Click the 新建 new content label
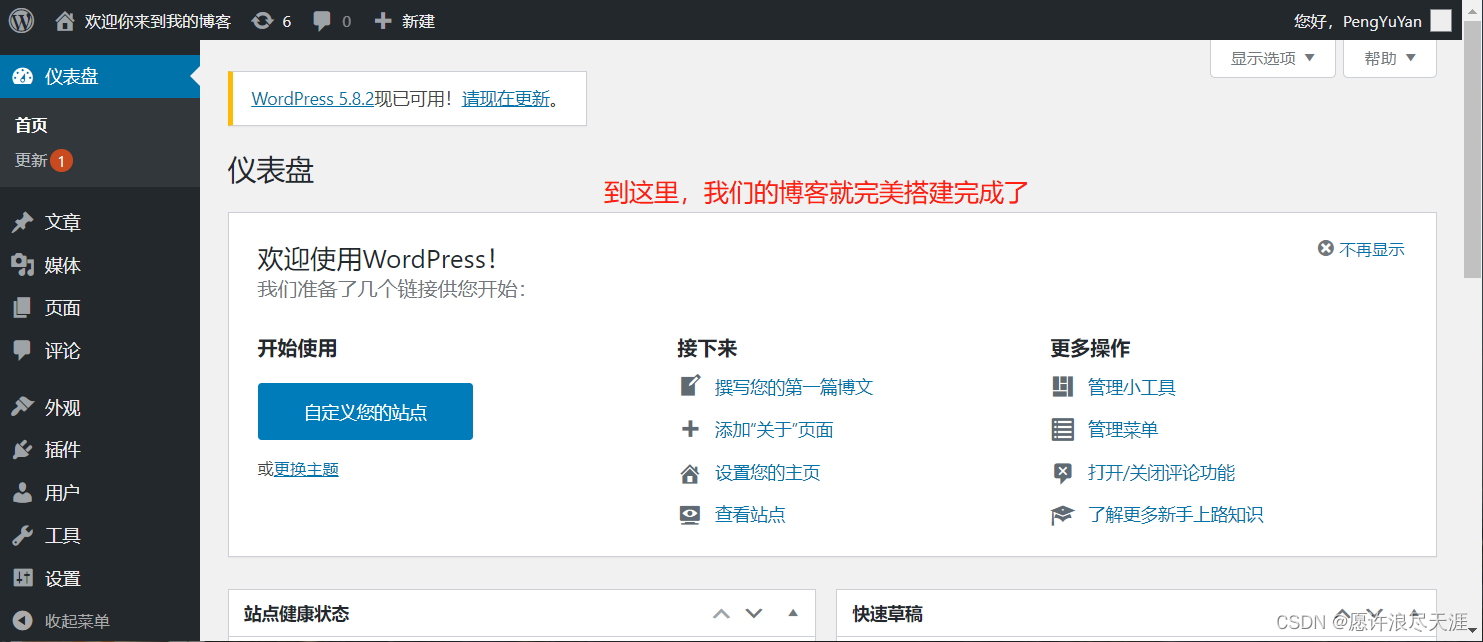Image resolution: width=1483 pixels, height=642 pixels. pos(419,20)
